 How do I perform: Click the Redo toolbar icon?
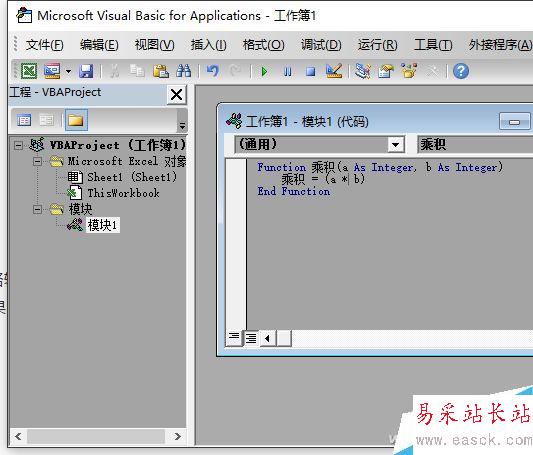pyautogui.click(x=236, y=71)
